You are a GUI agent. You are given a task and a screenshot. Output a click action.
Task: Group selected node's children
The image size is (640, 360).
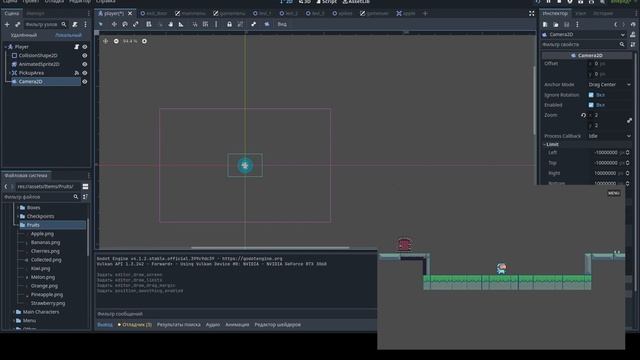click(240, 24)
